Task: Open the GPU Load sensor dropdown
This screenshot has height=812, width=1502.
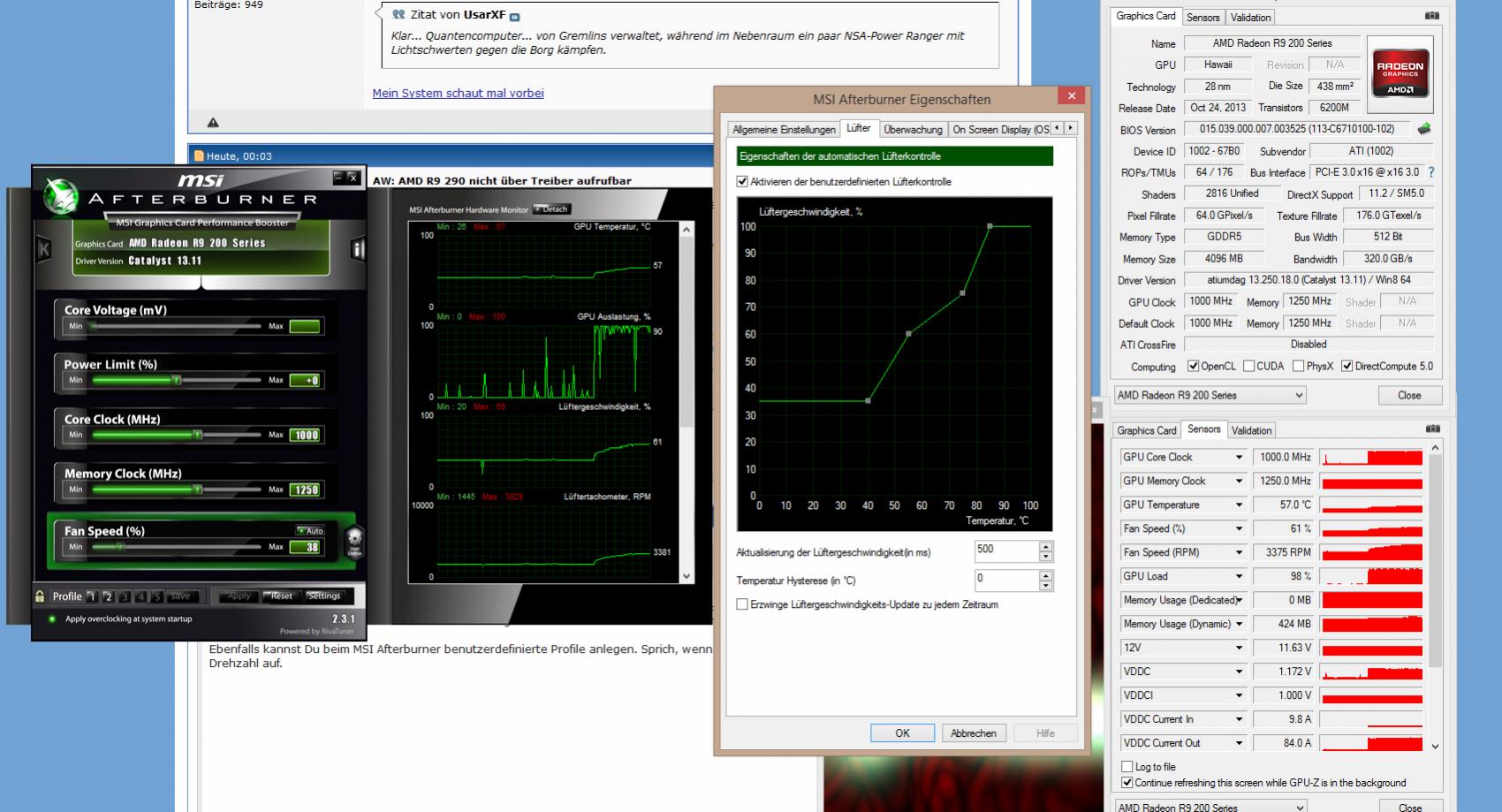Action: click(x=1239, y=577)
